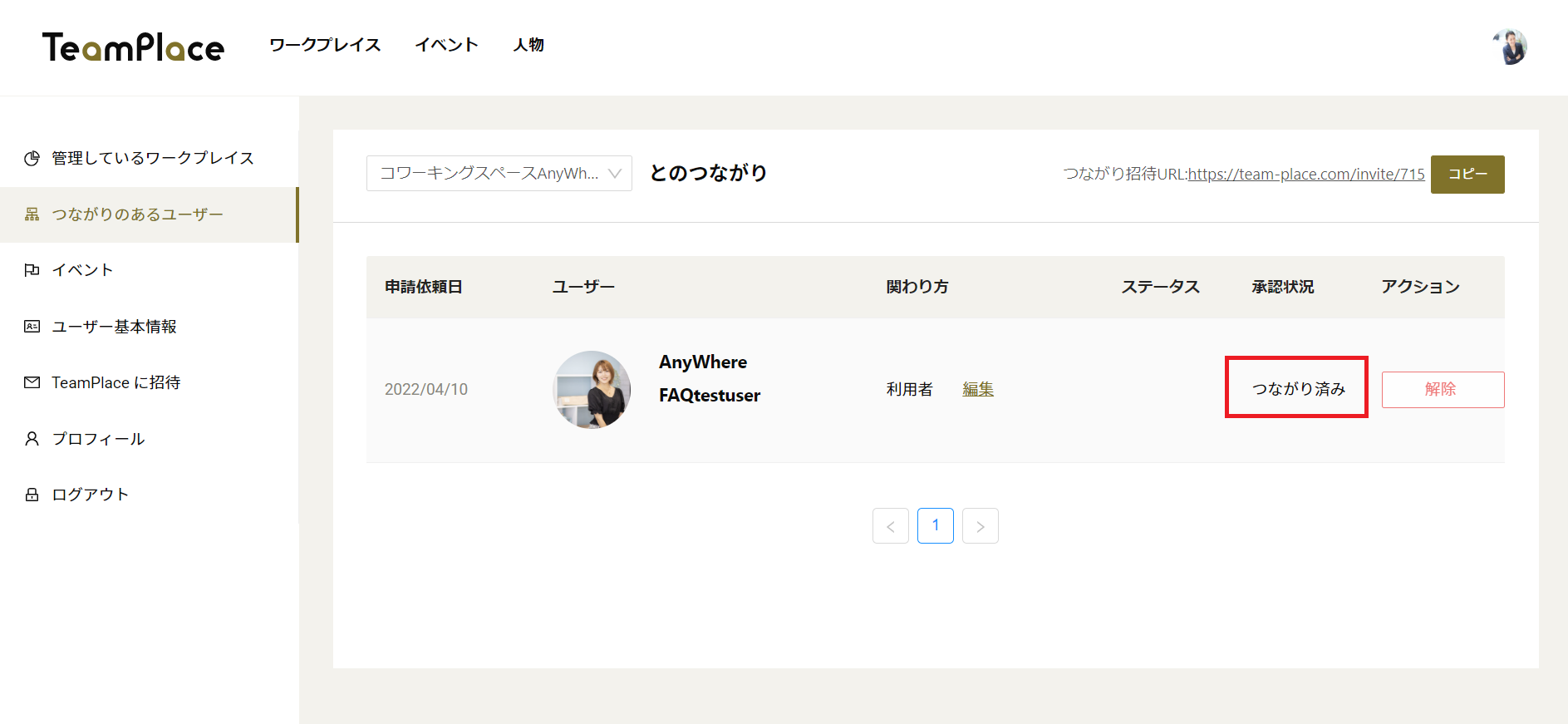This screenshot has height=724, width=1568.
Task: Click the lock icon beside ログアウト
Action: [32, 495]
